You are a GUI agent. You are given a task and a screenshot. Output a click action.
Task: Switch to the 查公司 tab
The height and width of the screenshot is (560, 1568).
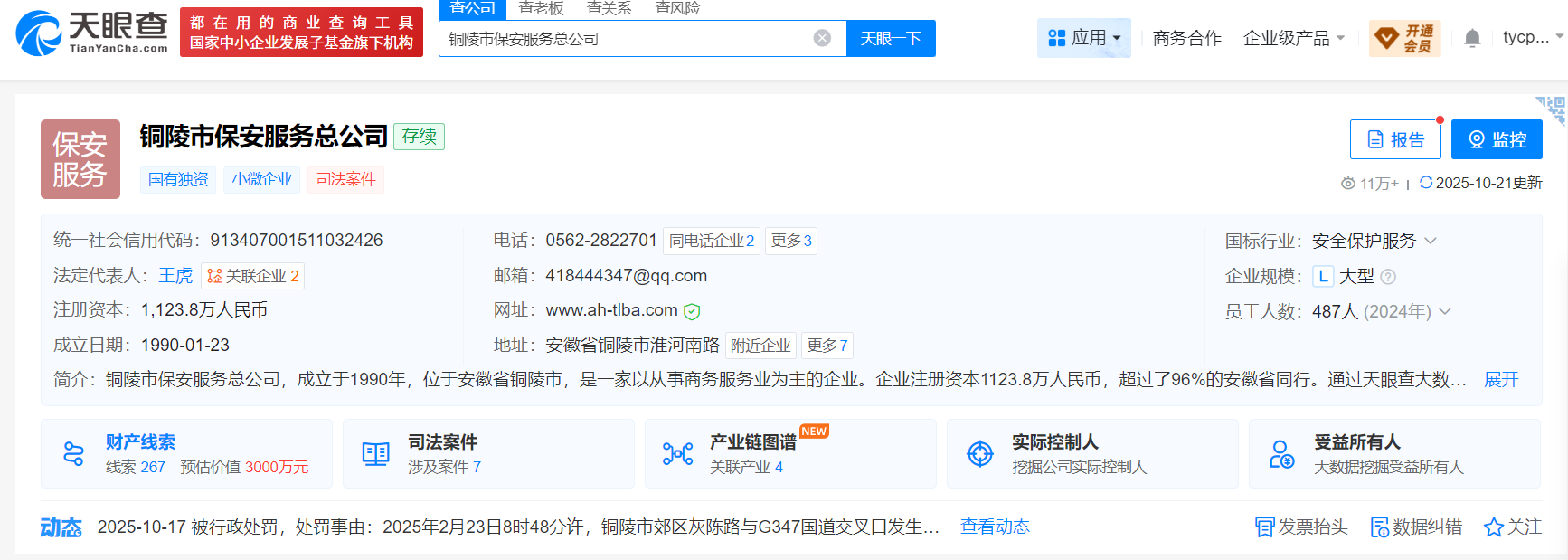coord(473,9)
